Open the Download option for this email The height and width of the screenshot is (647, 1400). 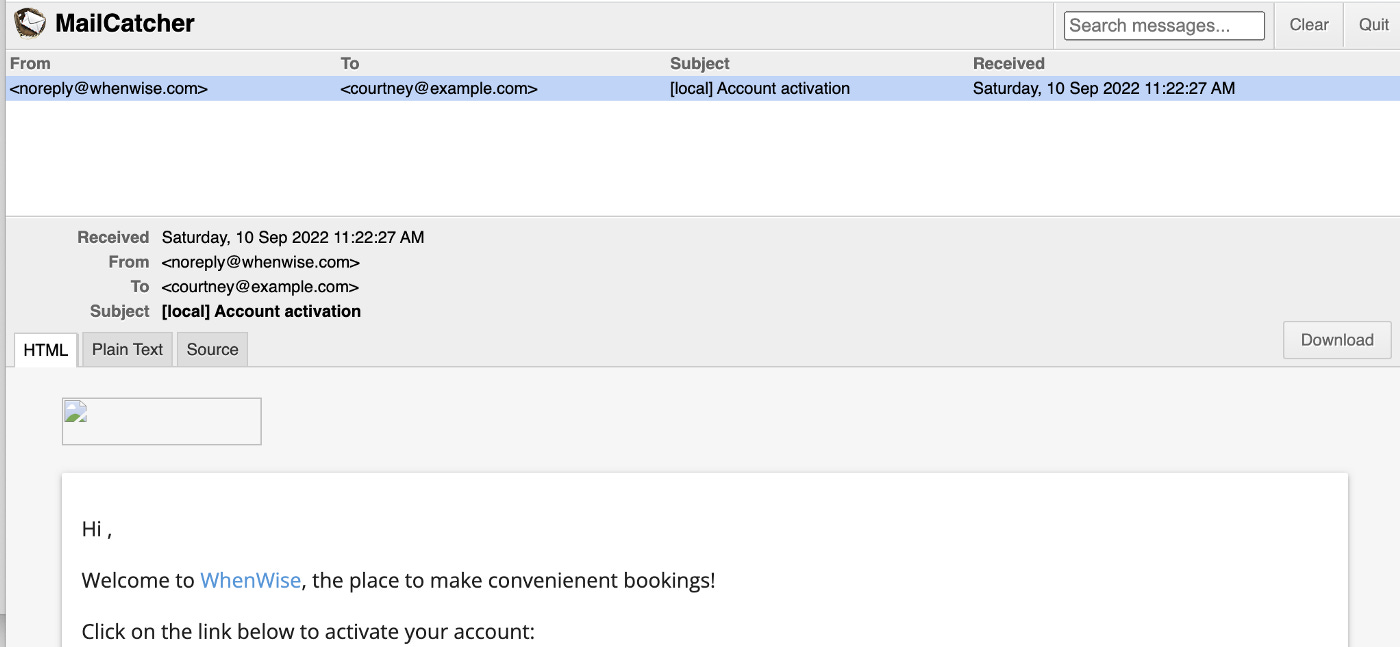[x=1336, y=340]
